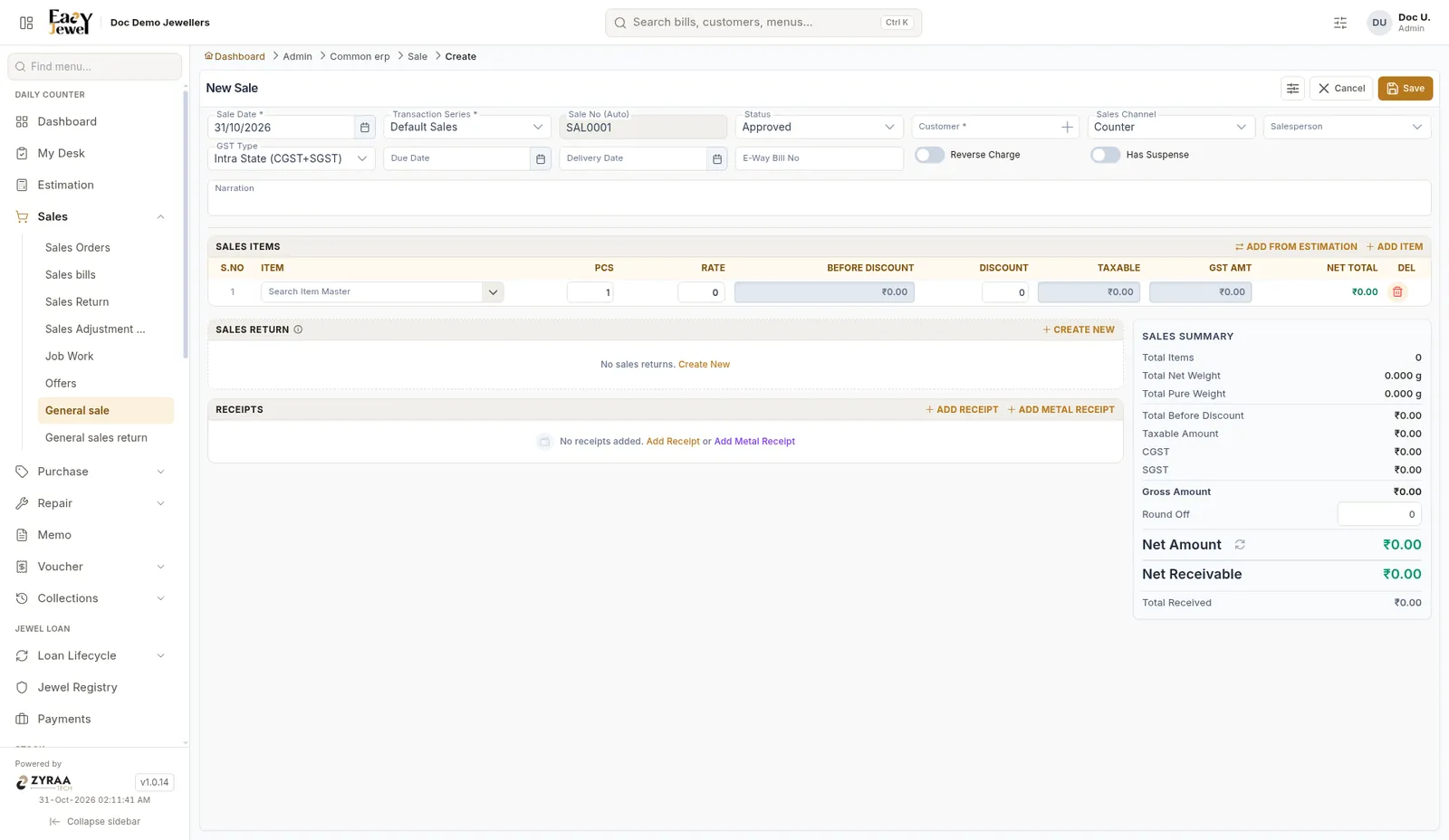Add a new customer with plus icon
The image size is (1449, 840).
[x=1067, y=128]
